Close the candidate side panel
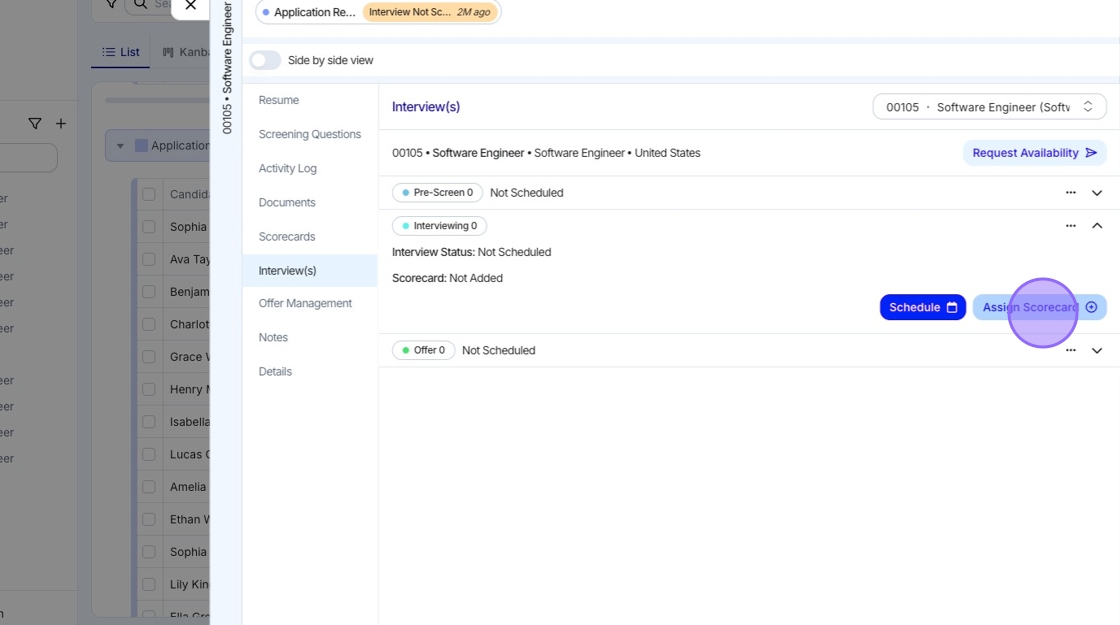 coord(191,6)
